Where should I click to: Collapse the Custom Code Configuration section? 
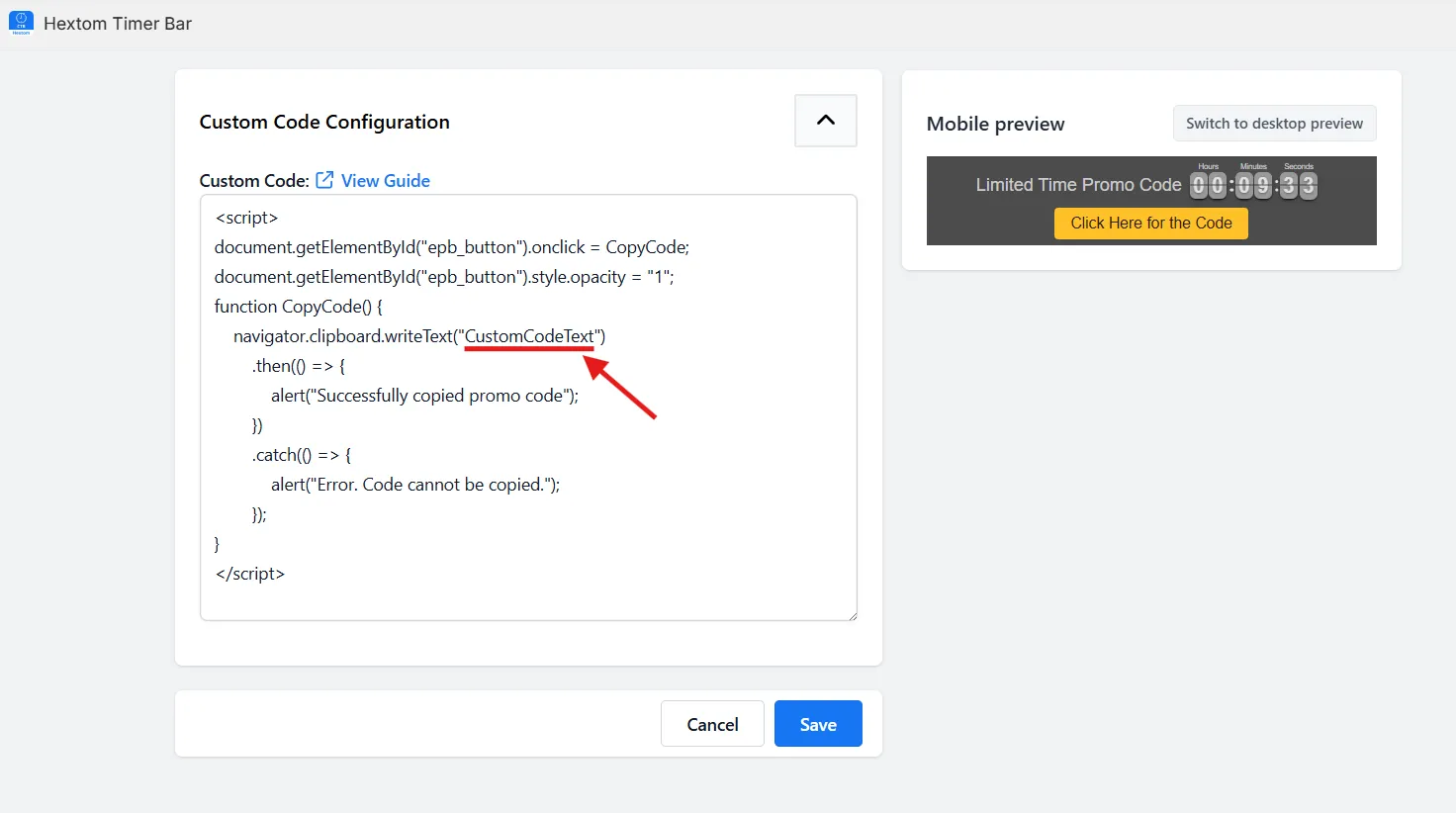pyautogui.click(x=826, y=121)
